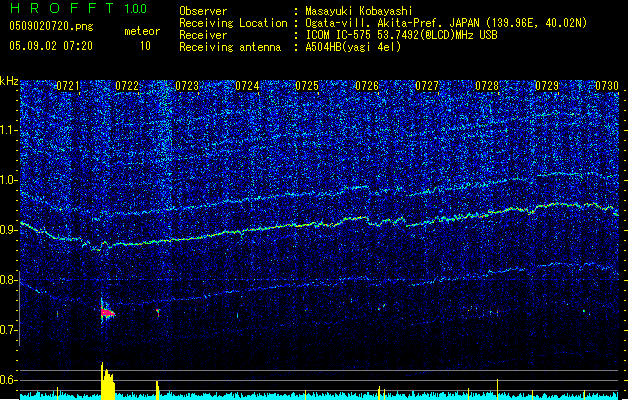Click the 0730 time marker
Image resolution: width=629 pixels, height=400 pixels.
click(x=607, y=87)
